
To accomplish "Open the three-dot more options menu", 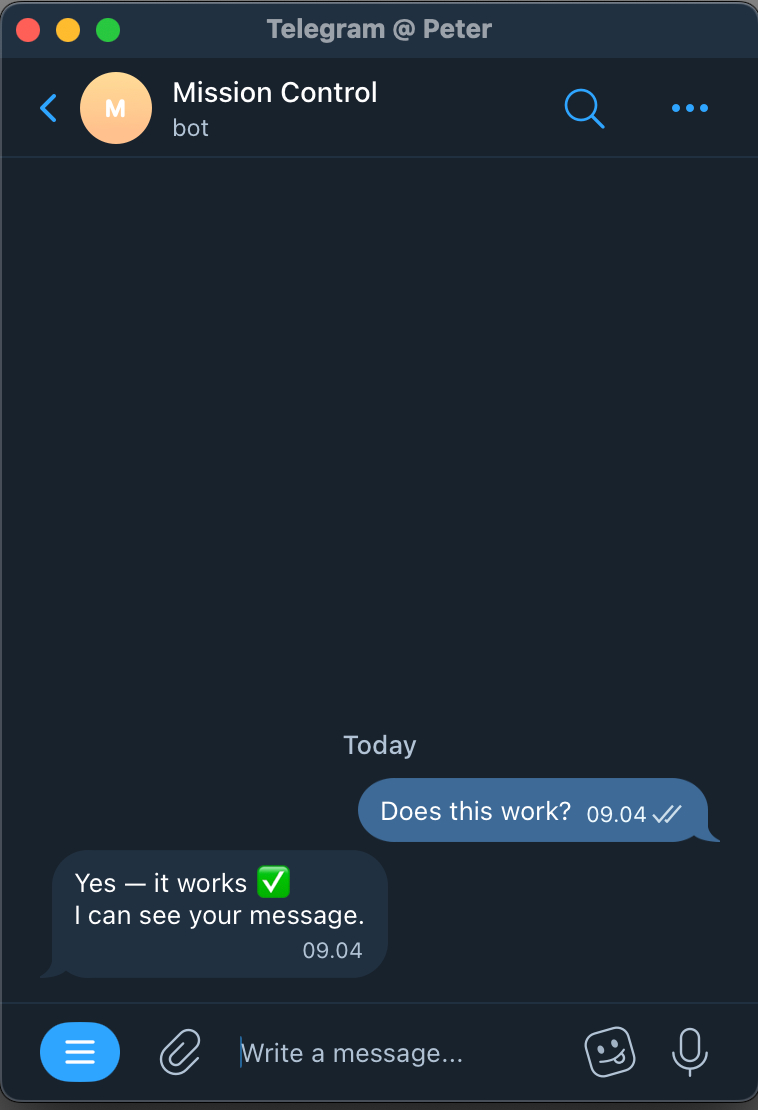I will [x=690, y=108].
